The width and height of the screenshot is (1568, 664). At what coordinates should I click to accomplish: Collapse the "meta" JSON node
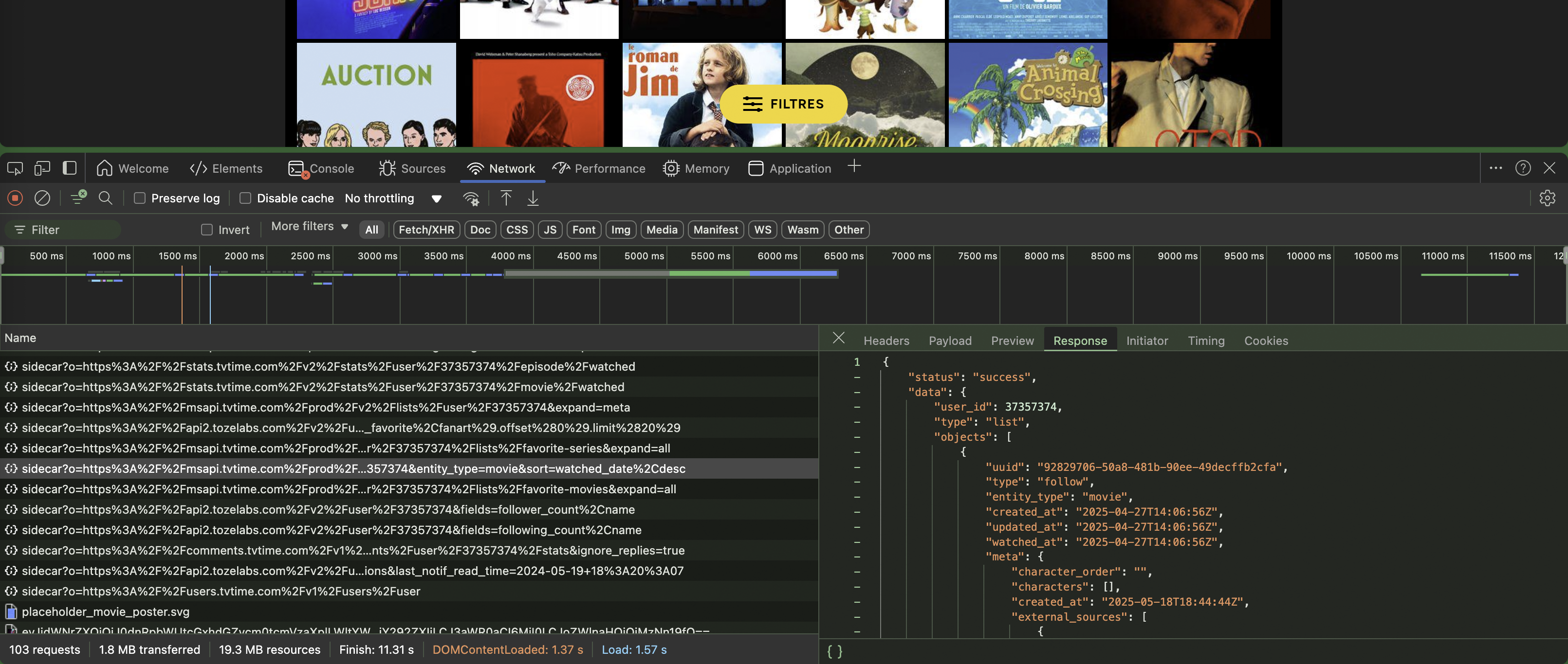click(856, 557)
